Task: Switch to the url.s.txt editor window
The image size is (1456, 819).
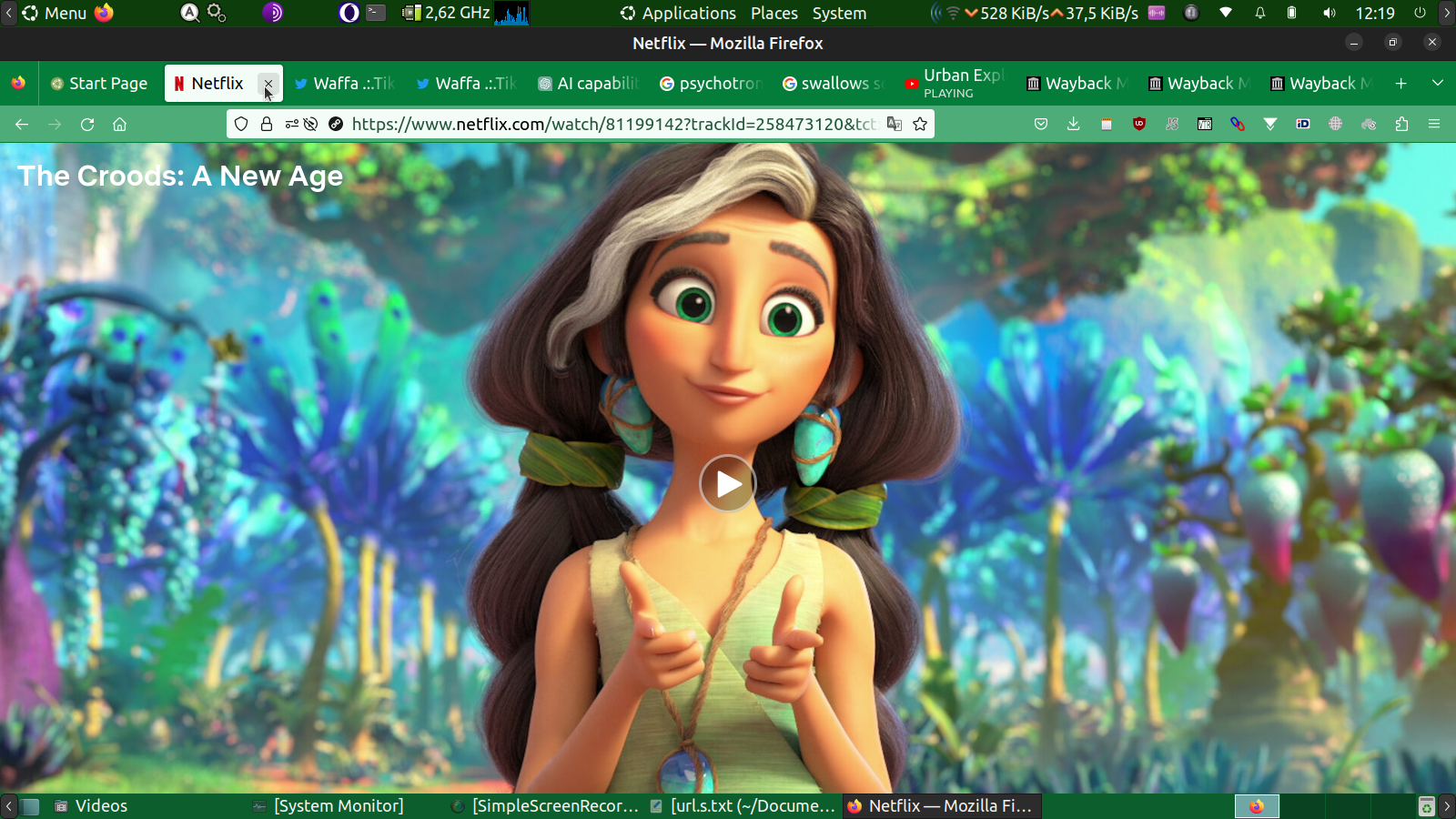Action: click(743, 805)
